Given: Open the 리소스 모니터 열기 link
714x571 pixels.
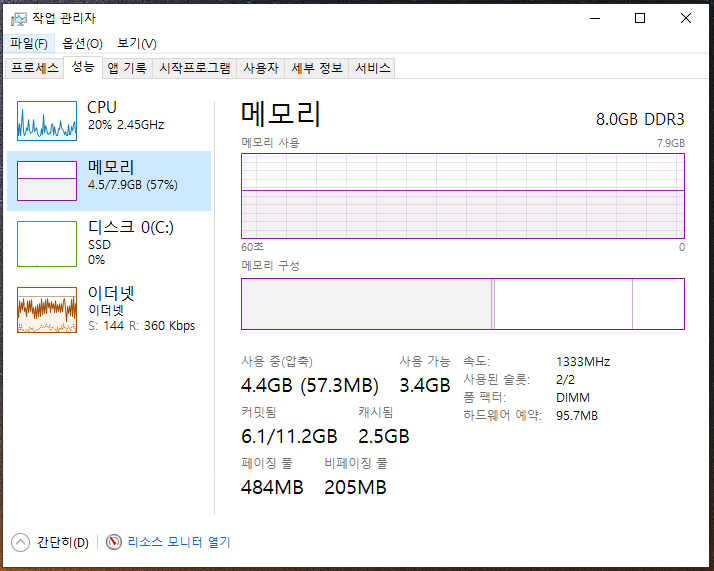Looking at the screenshot, I should [179, 542].
